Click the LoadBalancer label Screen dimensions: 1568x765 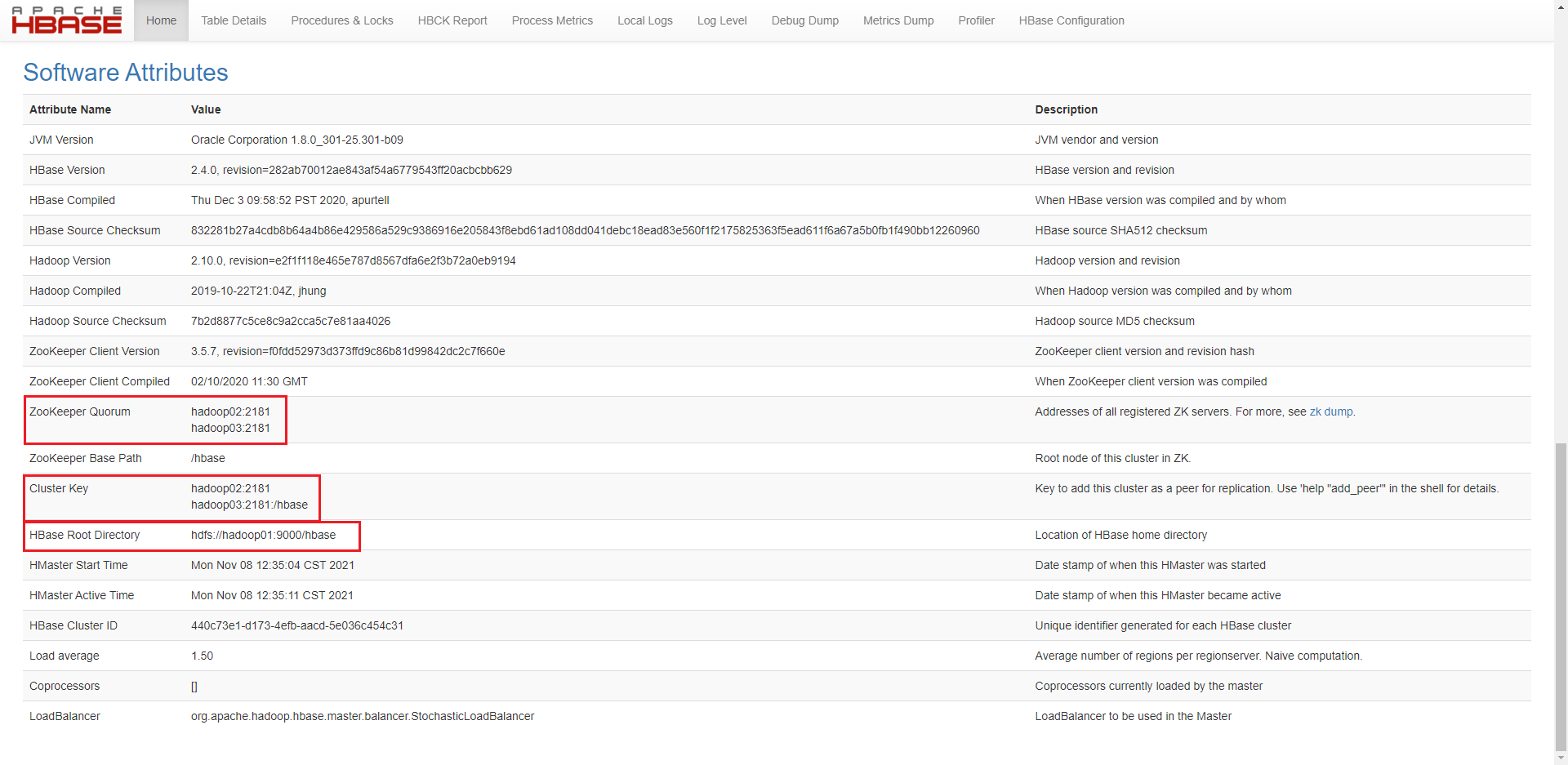coord(65,716)
